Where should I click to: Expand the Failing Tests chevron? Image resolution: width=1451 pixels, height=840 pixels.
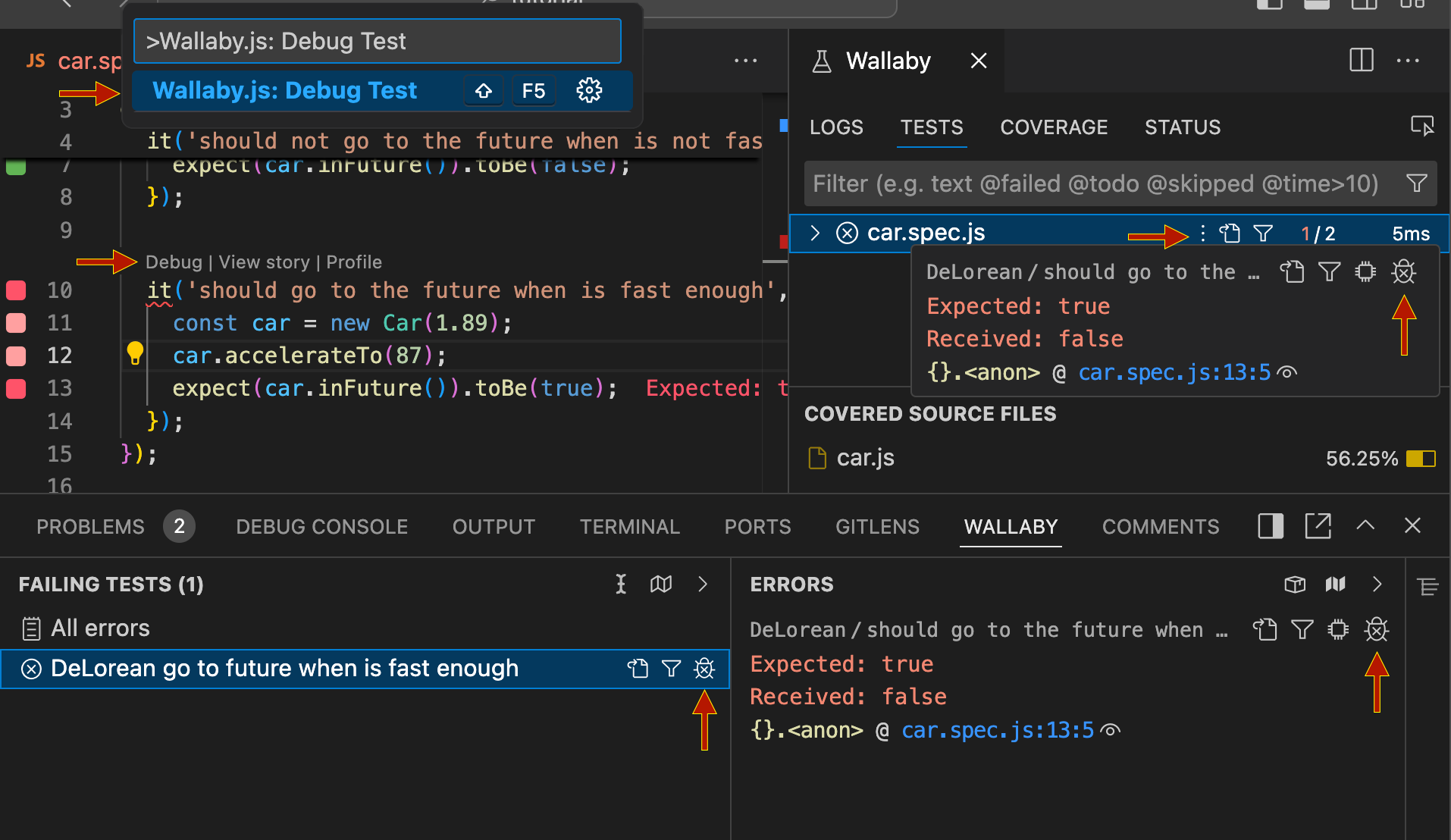pos(703,584)
